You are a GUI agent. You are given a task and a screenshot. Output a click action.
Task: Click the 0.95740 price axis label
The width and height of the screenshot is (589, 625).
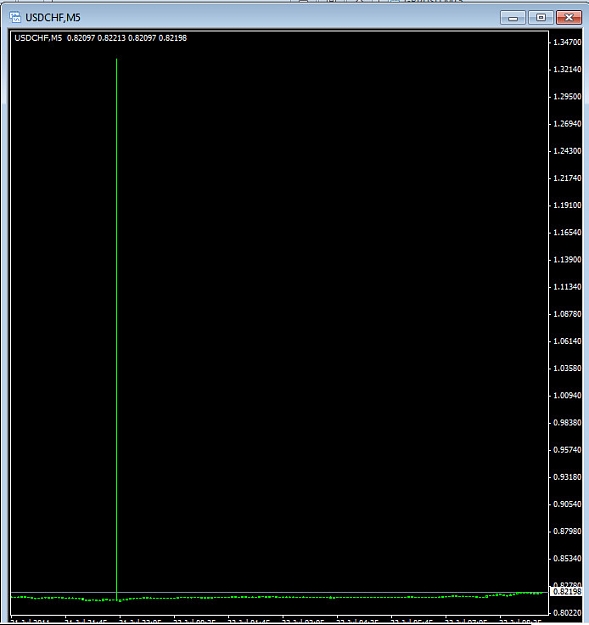(x=567, y=450)
